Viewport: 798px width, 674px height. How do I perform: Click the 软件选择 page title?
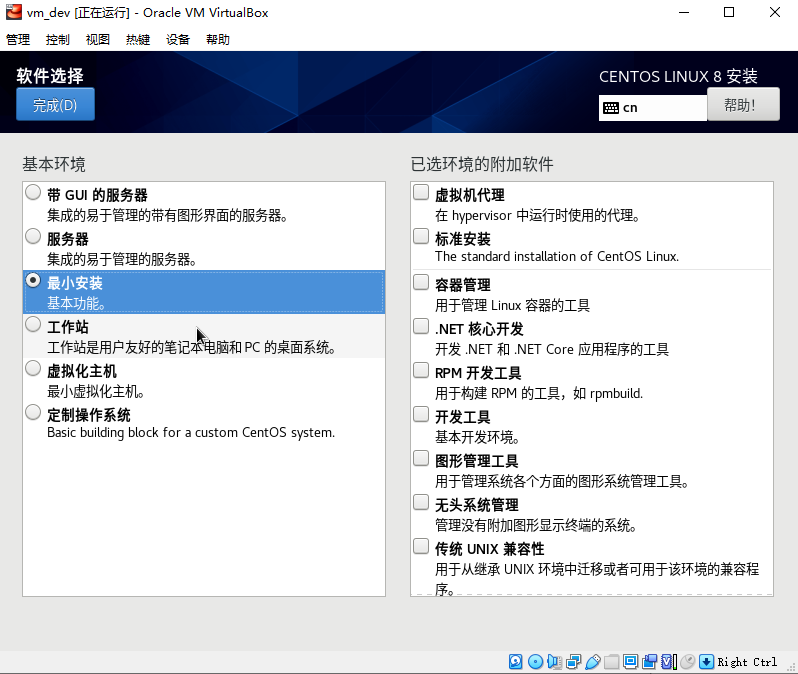pyautogui.click(x=50, y=76)
